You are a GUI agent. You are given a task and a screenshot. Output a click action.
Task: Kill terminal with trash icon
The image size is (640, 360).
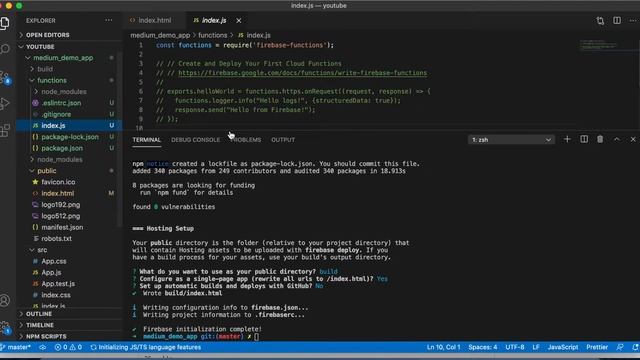[600, 140]
